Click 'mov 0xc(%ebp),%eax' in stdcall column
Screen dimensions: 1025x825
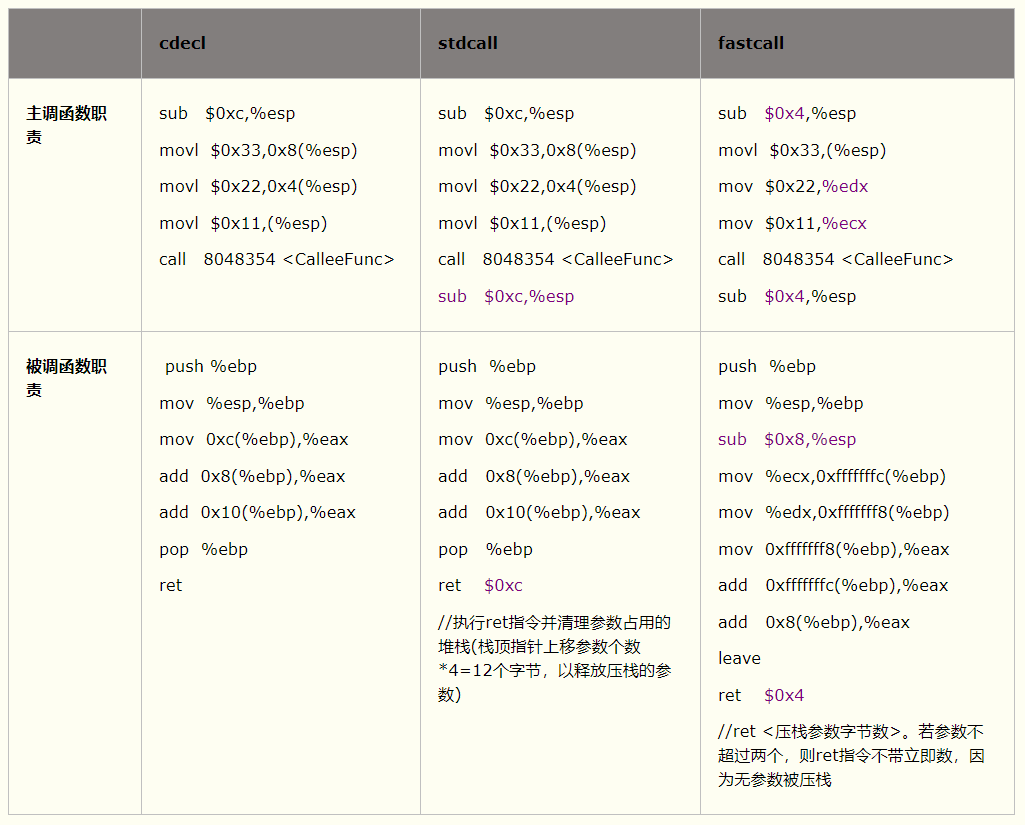533,439
